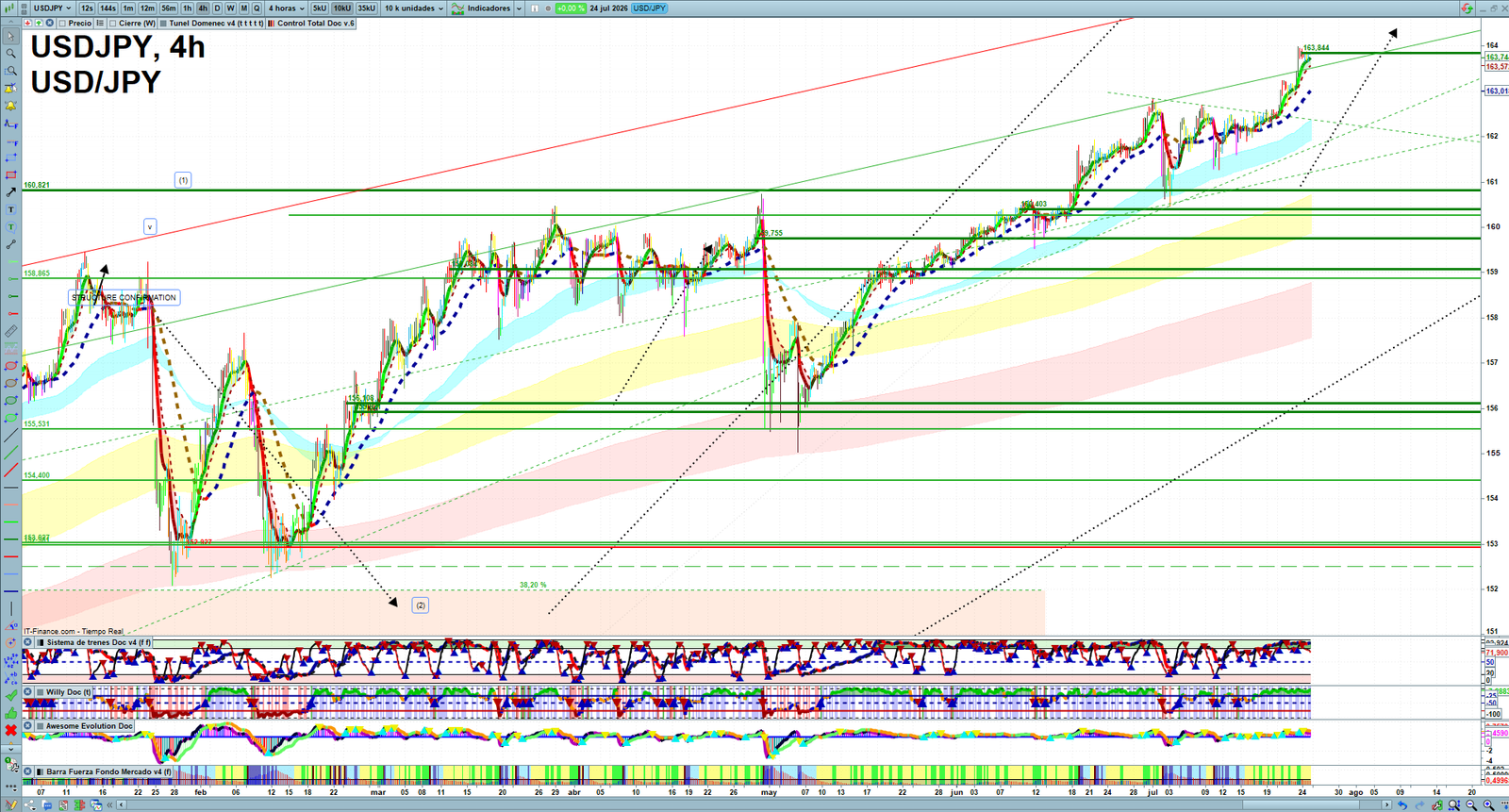
Task: Open the Indicadores button
Action: pos(482,8)
